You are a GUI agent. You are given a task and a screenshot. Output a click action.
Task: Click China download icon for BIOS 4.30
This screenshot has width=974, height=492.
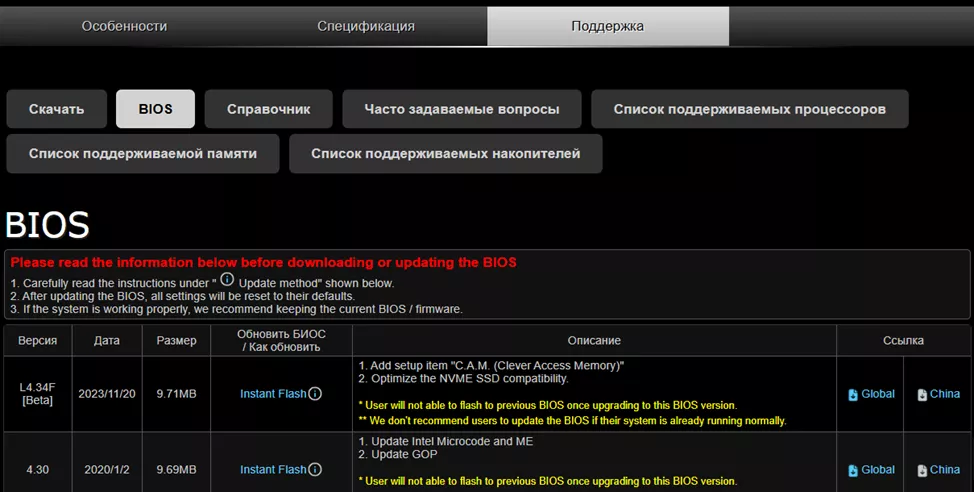922,470
